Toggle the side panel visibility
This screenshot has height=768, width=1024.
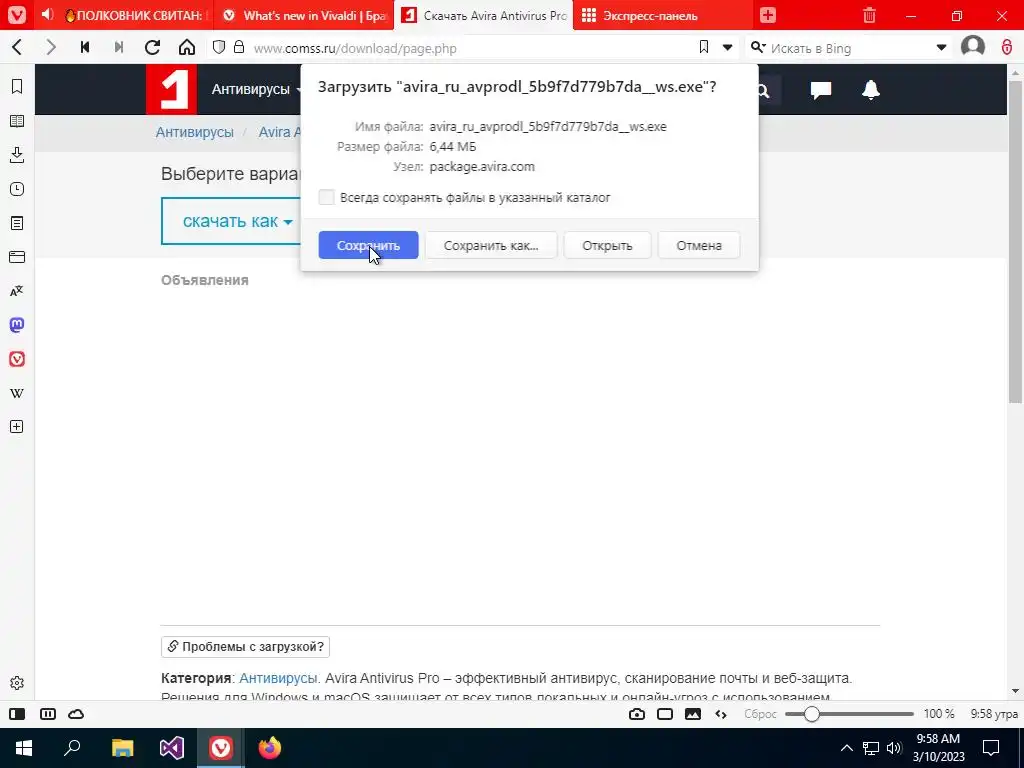coord(17,714)
